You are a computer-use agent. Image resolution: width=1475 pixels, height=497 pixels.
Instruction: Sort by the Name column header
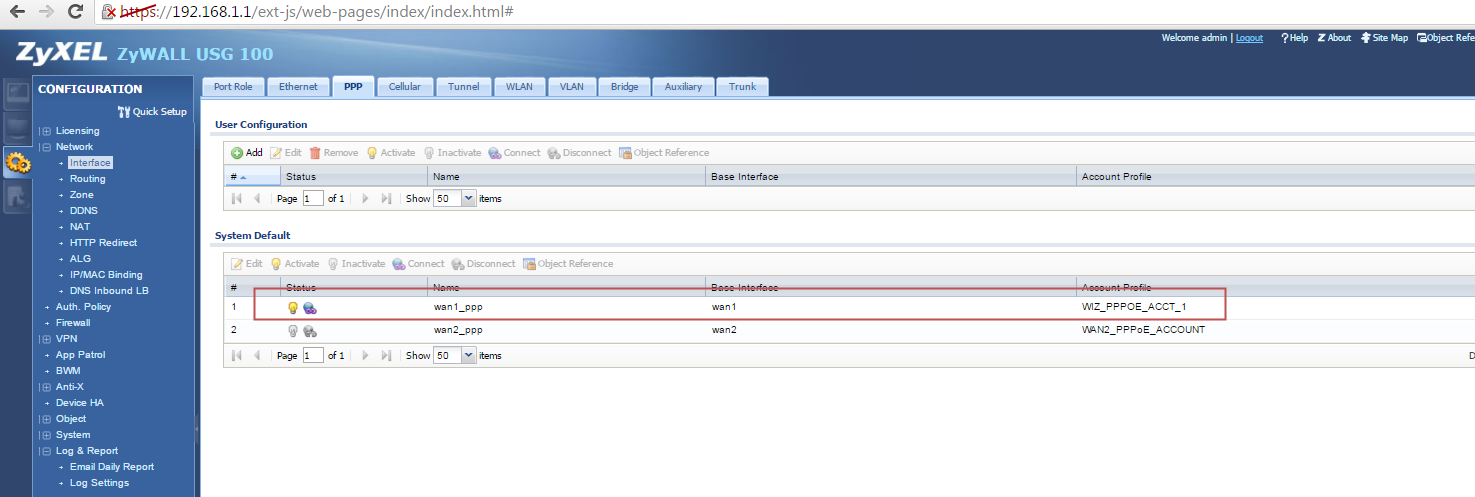coord(566,177)
